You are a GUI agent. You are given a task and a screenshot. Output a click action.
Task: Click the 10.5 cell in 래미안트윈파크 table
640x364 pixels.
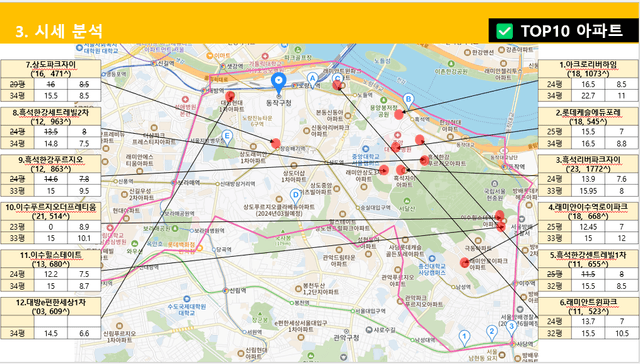coord(622,333)
